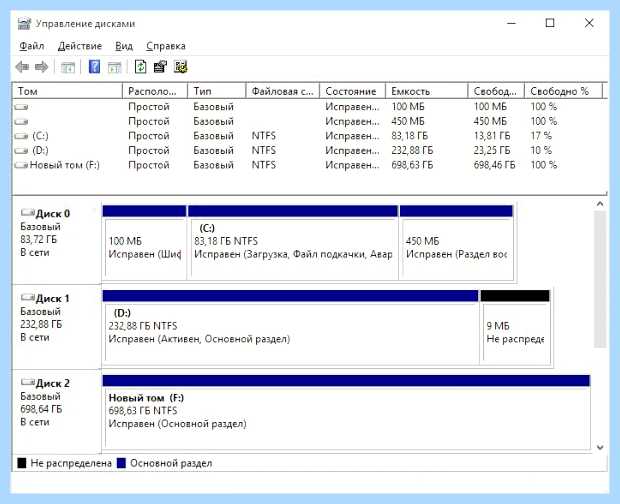Viewport: 620px width, 504px height.
Task: Toggle the console tree toolbar icon
Action: (68, 67)
